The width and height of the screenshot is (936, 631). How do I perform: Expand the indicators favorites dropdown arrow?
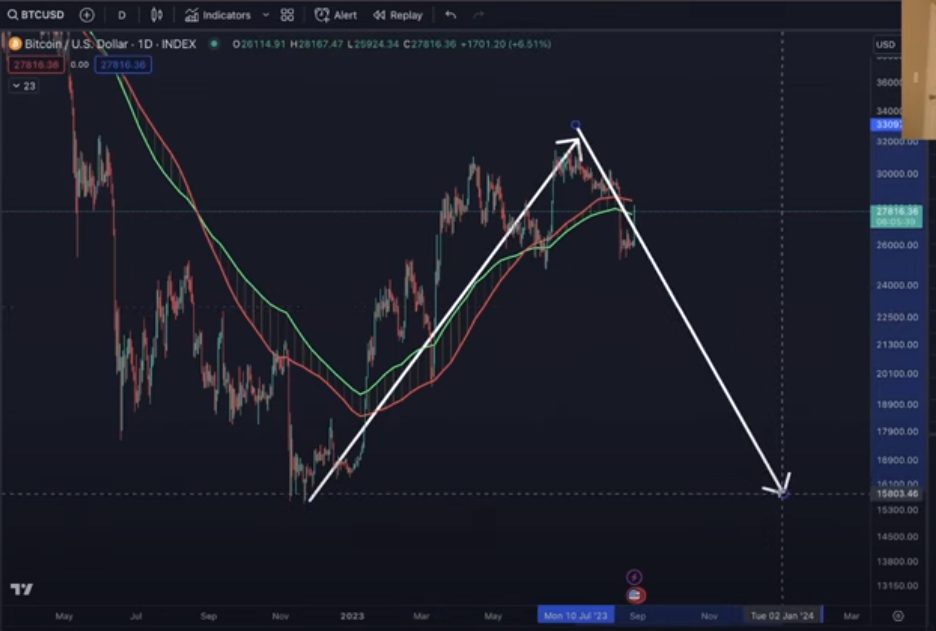point(266,15)
